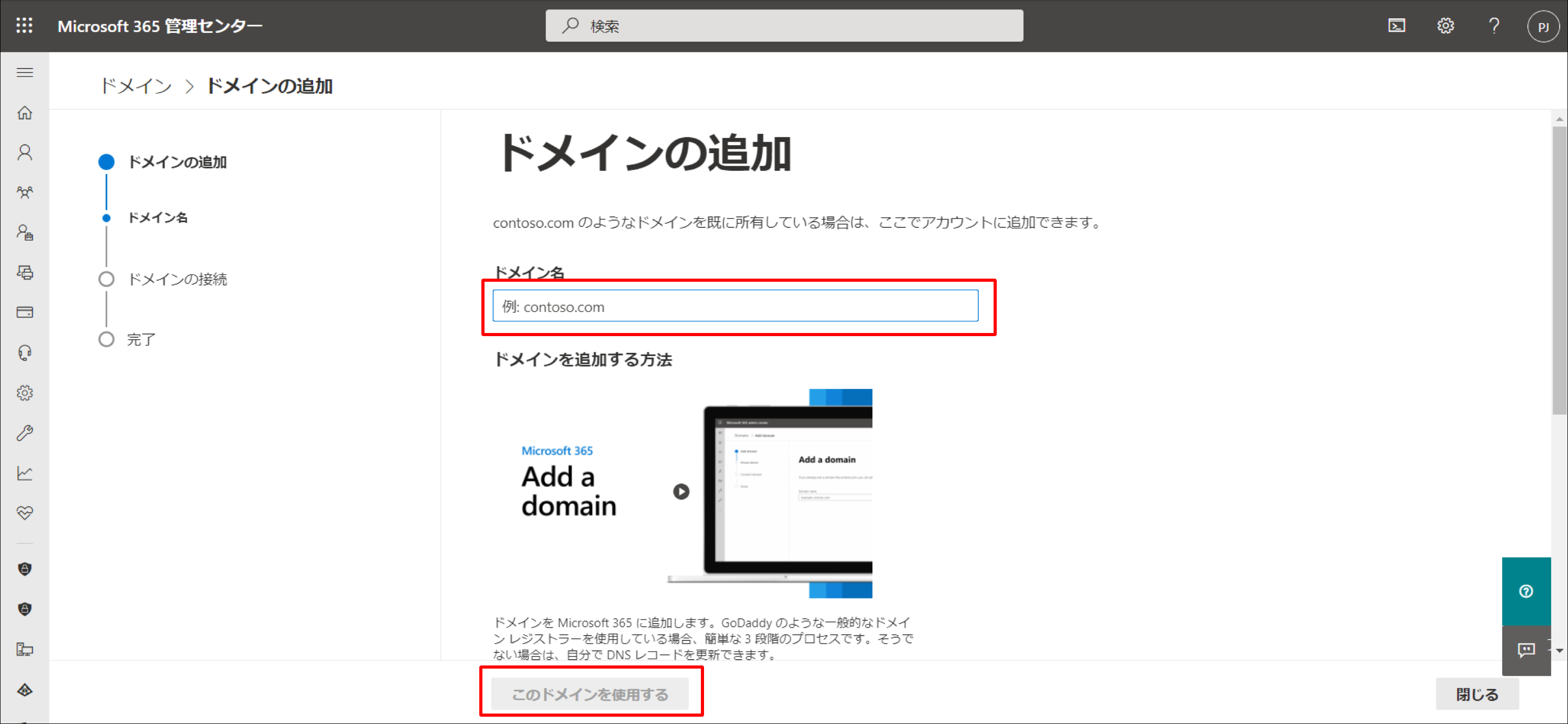This screenshot has height=724, width=1568.
Task: Click the Microsoft 365 管理センター title
Action: (x=160, y=26)
